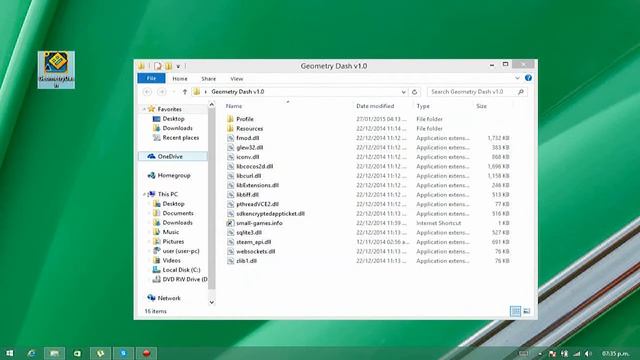
Task: Sort by the Size column header
Action: pyautogui.click(x=482, y=106)
